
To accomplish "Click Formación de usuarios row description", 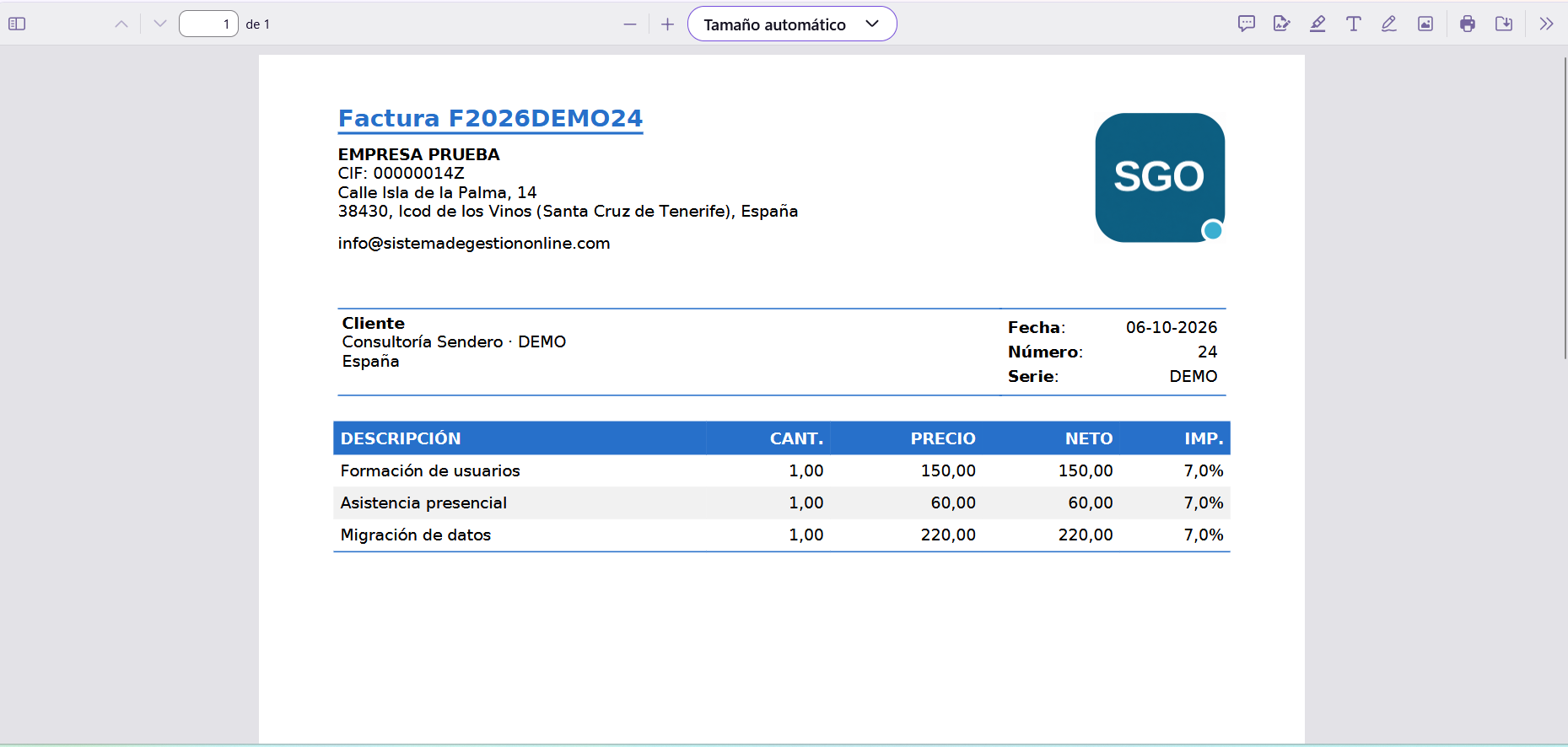I will tap(430, 470).
